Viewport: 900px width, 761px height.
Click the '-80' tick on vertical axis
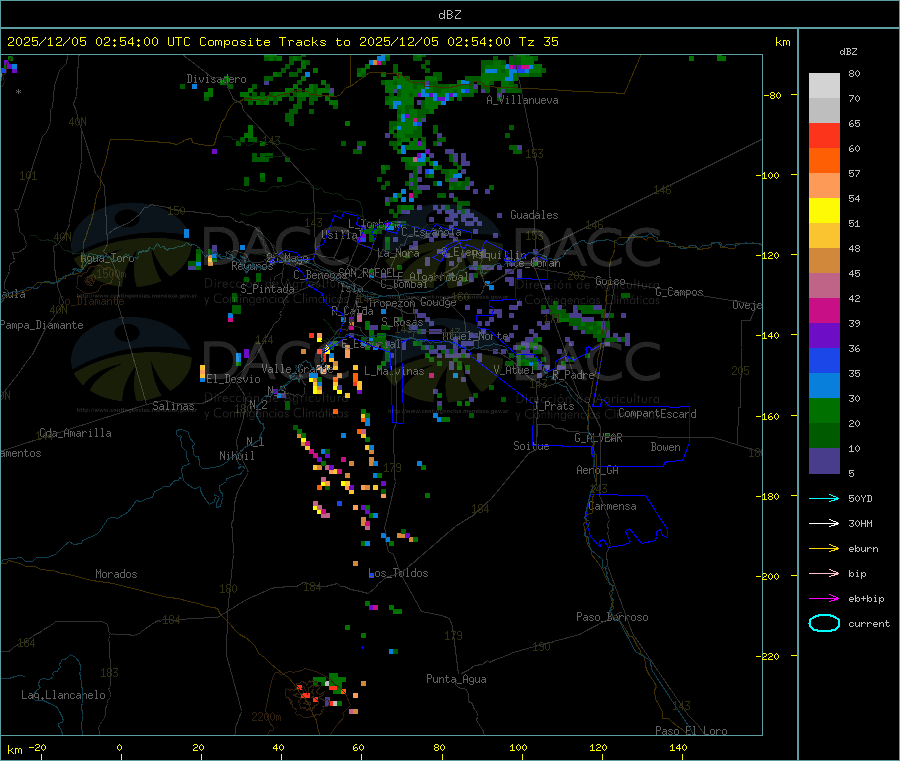click(773, 95)
